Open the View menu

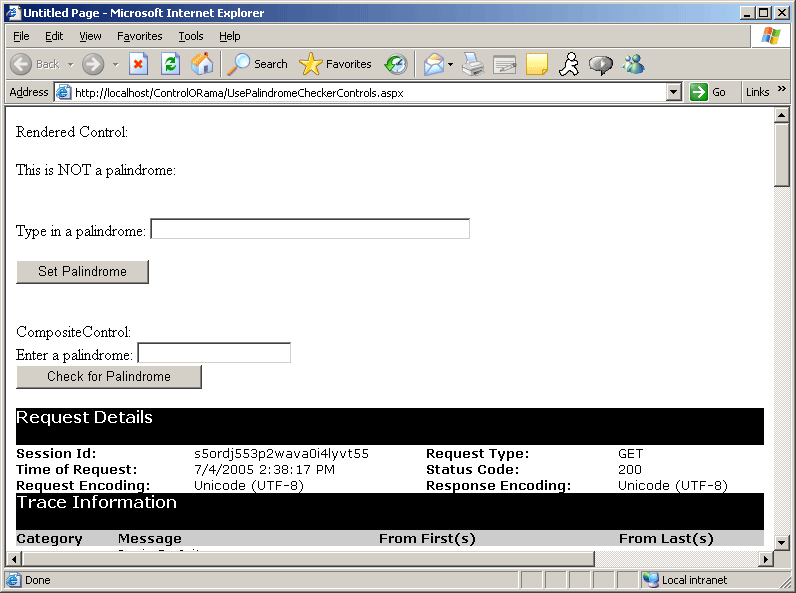point(90,36)
